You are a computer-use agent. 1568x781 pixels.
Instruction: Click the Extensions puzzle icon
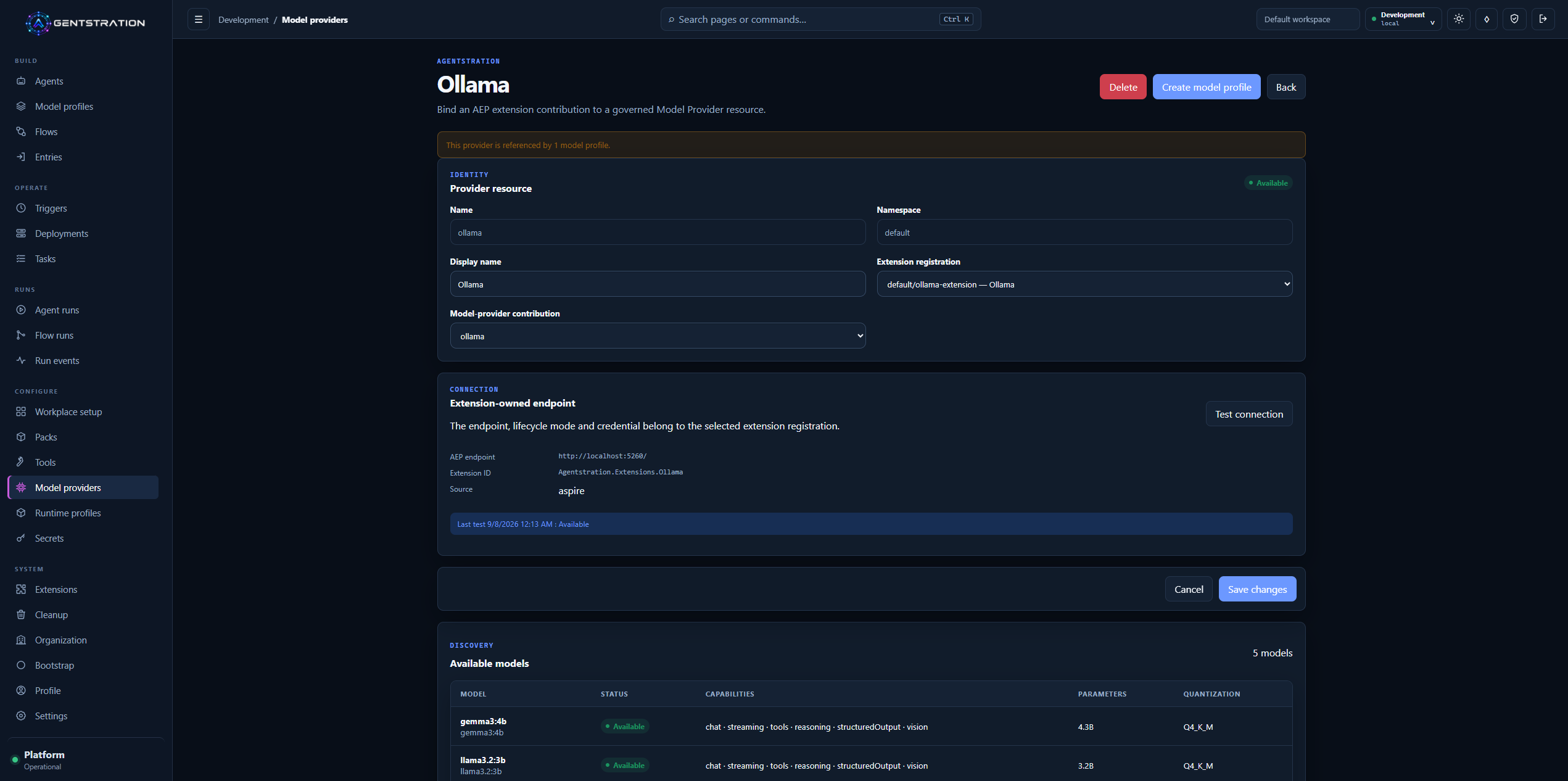click(21, 589)
